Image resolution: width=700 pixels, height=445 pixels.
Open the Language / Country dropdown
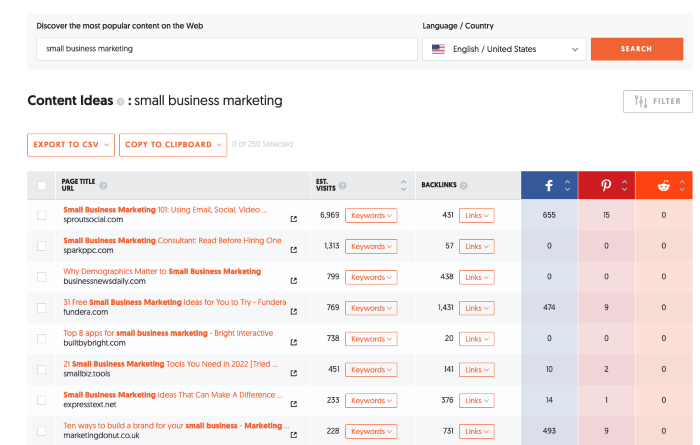(x=504, y=49)
